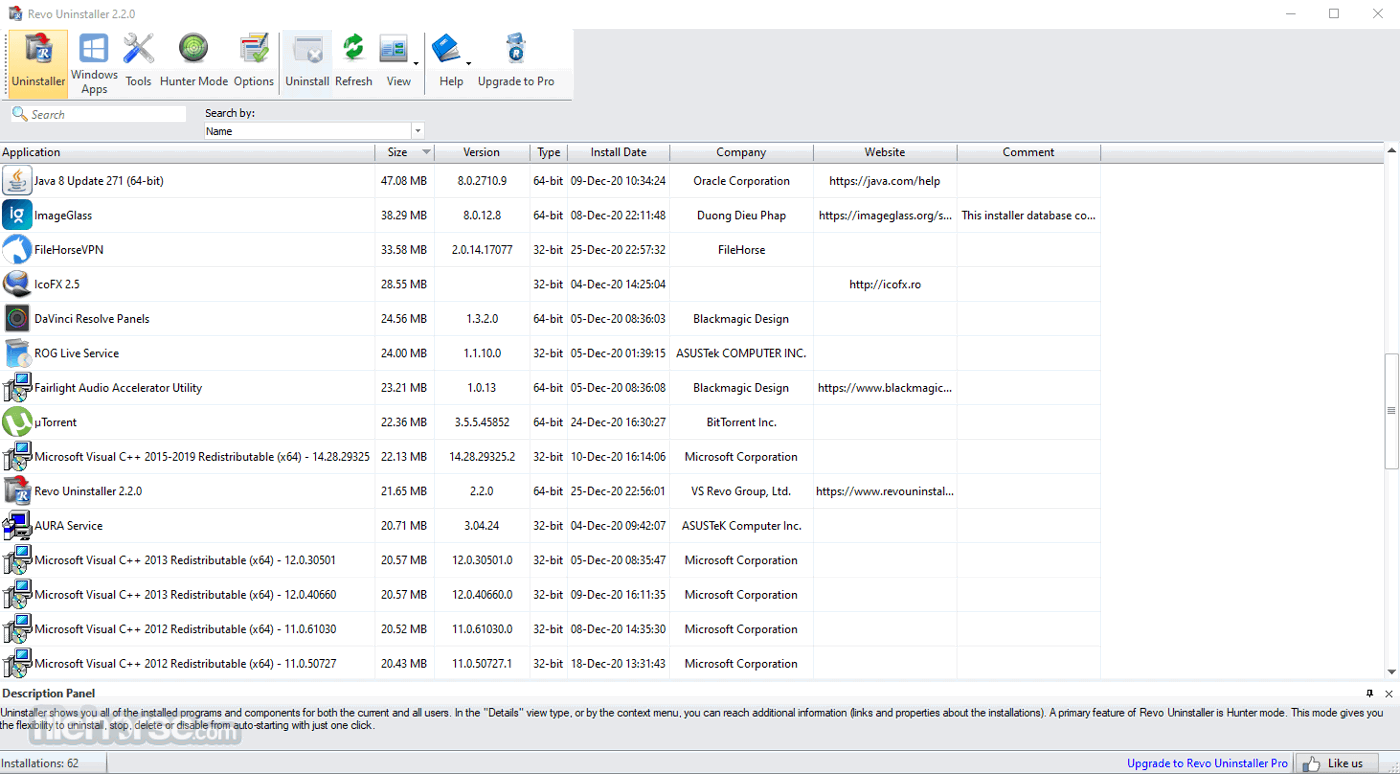
Task: Click the IcoFX 2.5 app icon
Action: [x=17, y=284]
